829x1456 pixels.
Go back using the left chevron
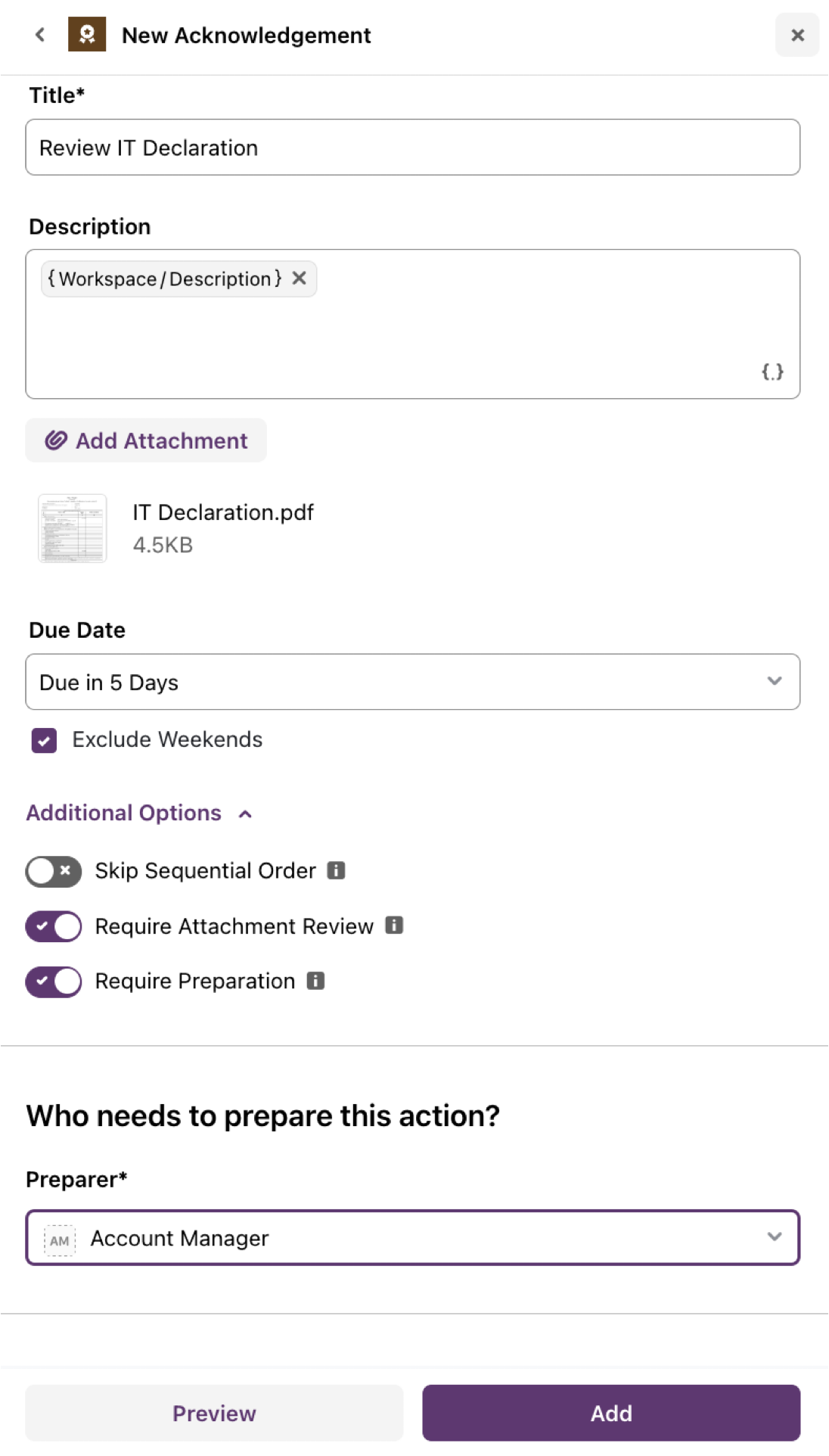point(40,35)
